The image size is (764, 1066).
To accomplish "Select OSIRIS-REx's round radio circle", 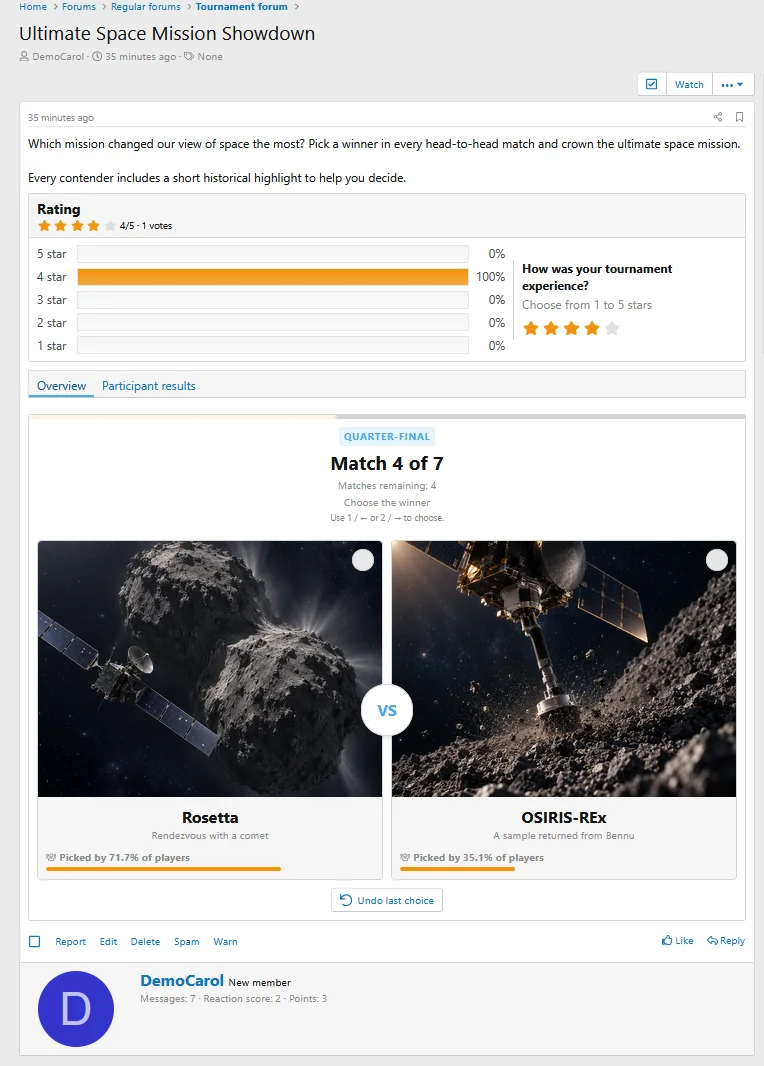I will tap(716, 560).
